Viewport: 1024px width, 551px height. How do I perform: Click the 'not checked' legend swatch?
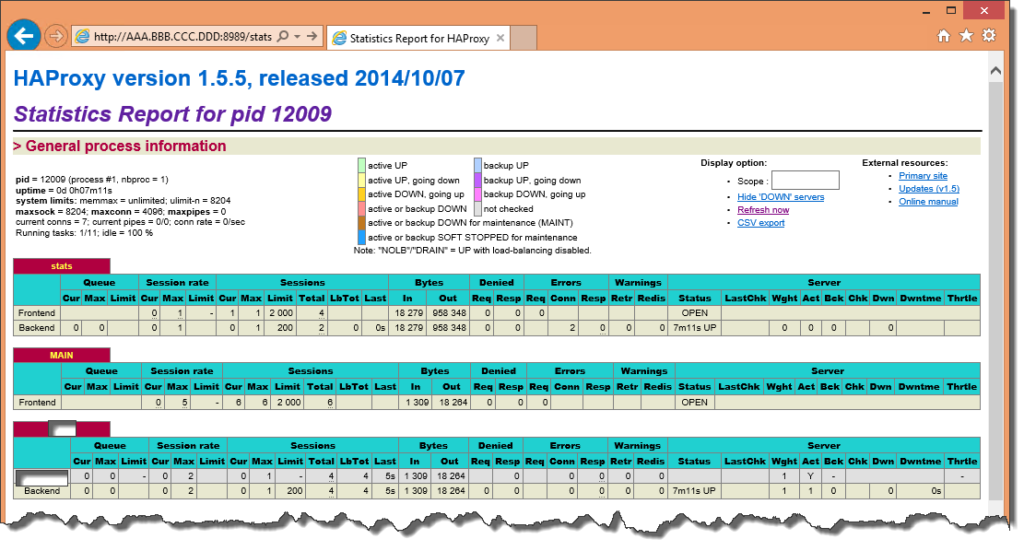(477, 208)
